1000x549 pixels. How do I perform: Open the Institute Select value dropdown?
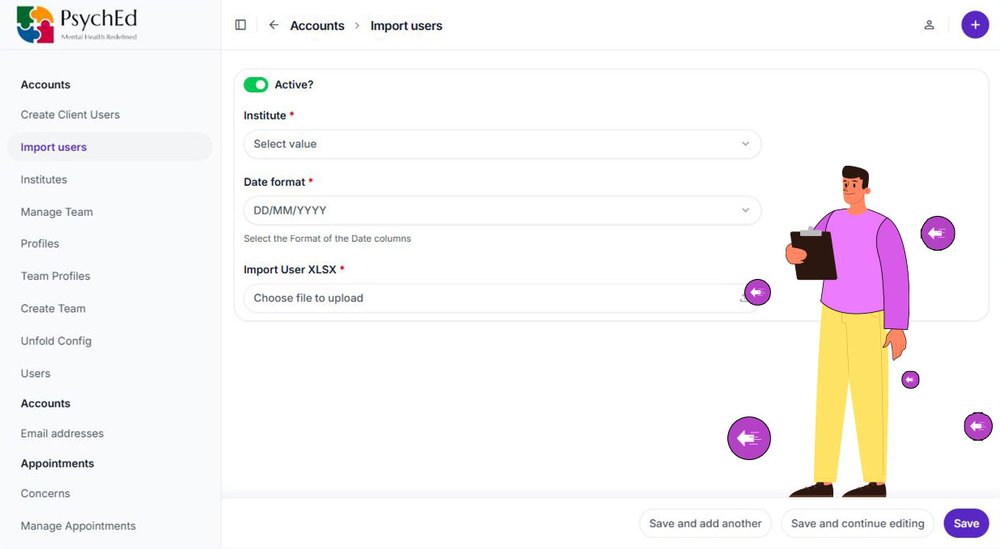(x=502, y=144)
